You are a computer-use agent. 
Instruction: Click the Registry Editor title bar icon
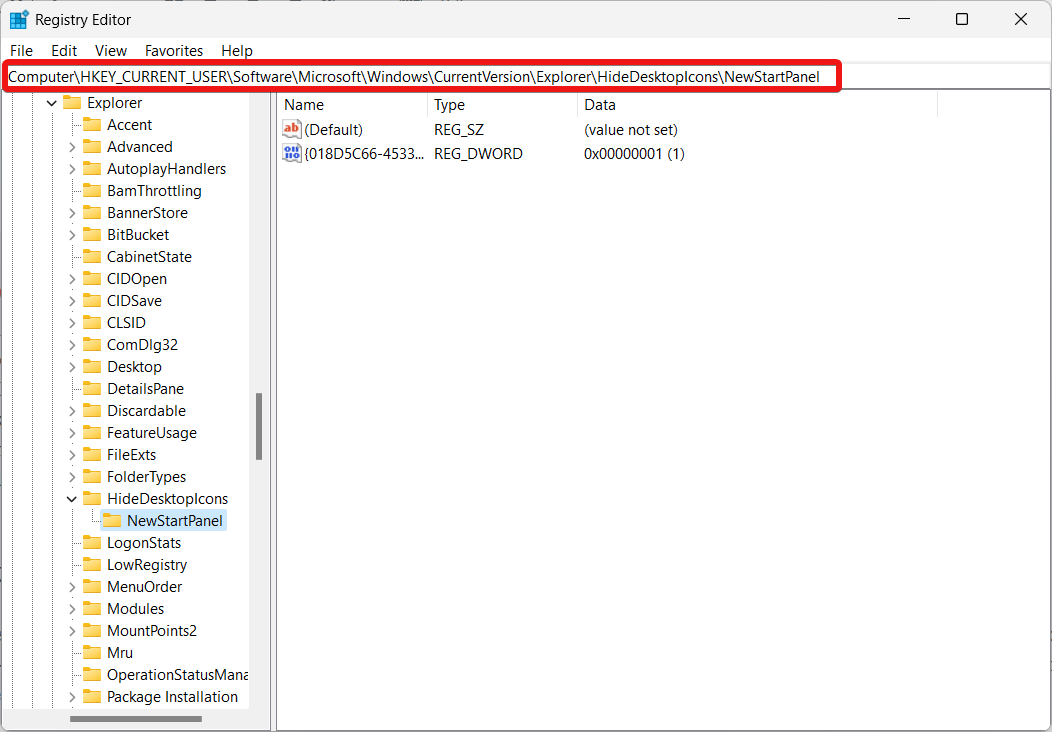click(19, 19)
